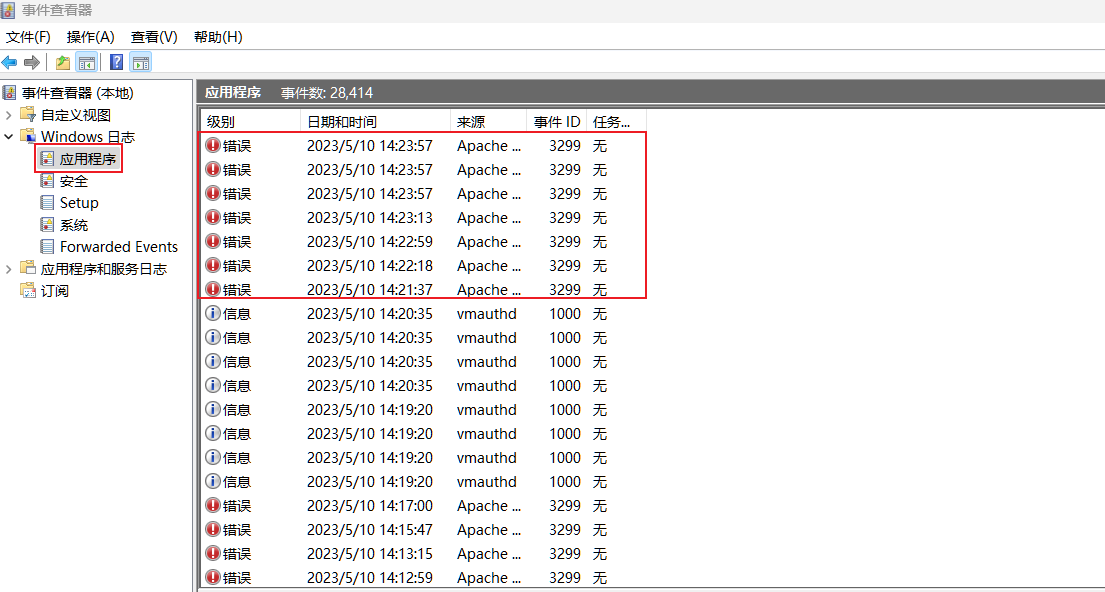Select the event dated 2023/5/10 14:21:37

[x=423, y=289]
